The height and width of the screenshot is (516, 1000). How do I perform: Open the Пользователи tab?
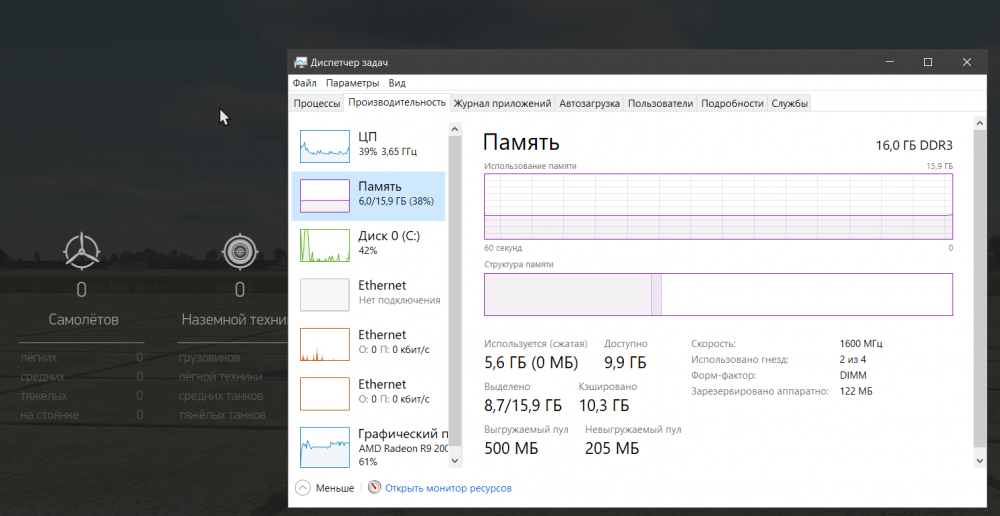tap(660, 103)
